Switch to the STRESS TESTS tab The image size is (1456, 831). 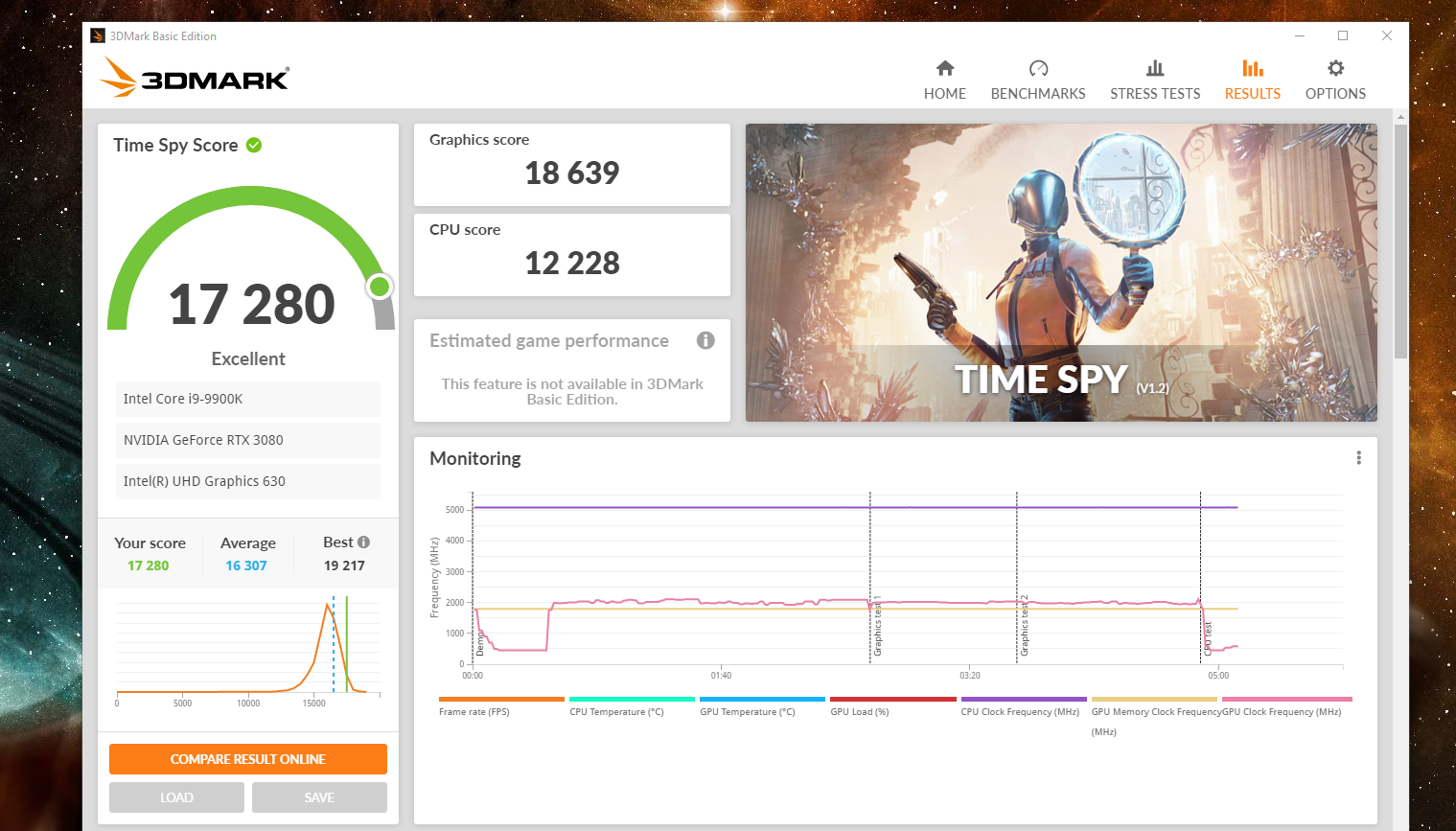[1155, 81]
